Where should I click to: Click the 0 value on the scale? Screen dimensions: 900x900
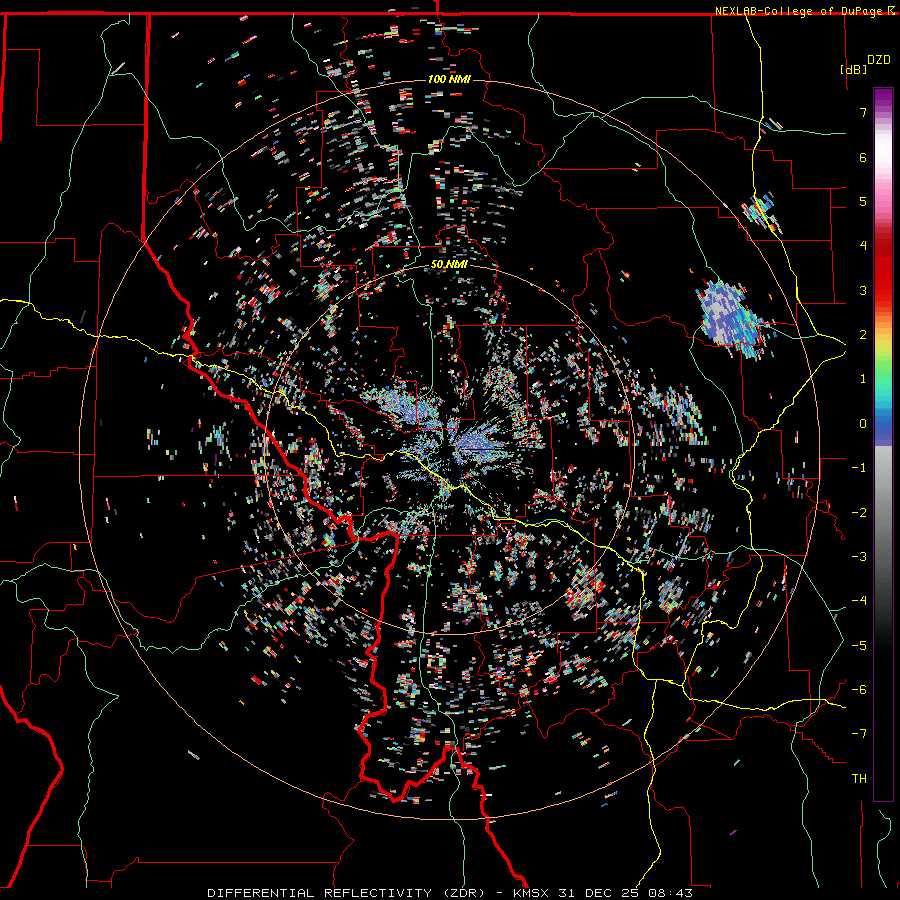[863, 424]
